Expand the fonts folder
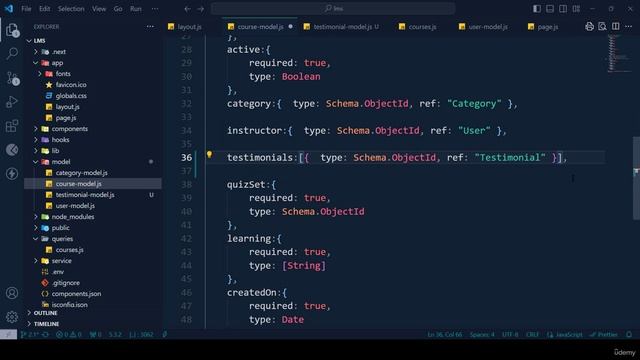This screenshot has height=360, width=640. pyautogui.click(x=40, y=74)
